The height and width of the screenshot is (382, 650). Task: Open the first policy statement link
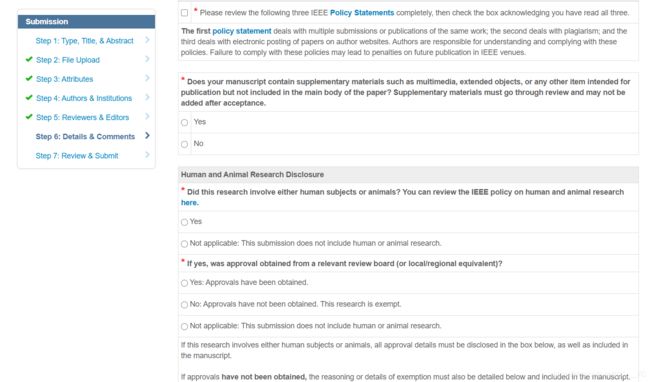(x=242, y=31)
